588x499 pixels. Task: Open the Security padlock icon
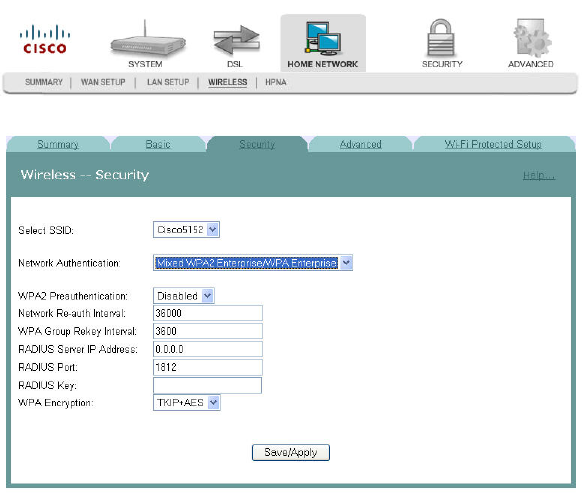(x=441, y=38)
